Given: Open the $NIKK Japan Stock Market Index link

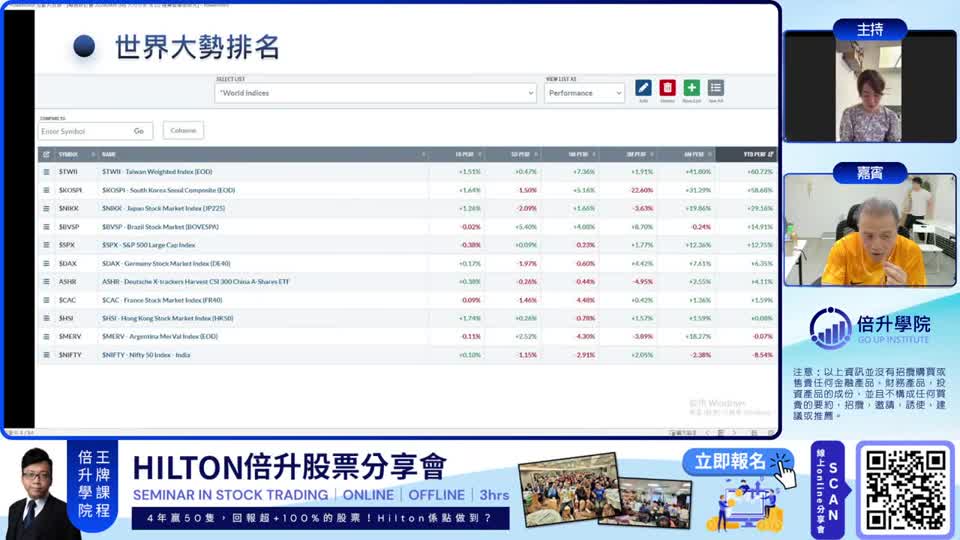Looking at the screenshot, I should (163, 209).
